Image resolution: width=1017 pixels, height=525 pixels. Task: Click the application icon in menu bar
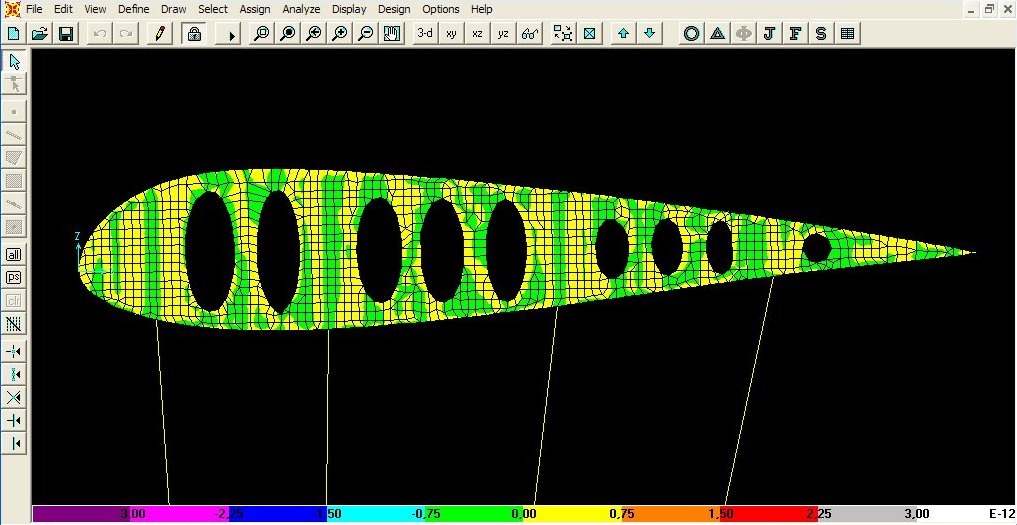coord(12,9)
